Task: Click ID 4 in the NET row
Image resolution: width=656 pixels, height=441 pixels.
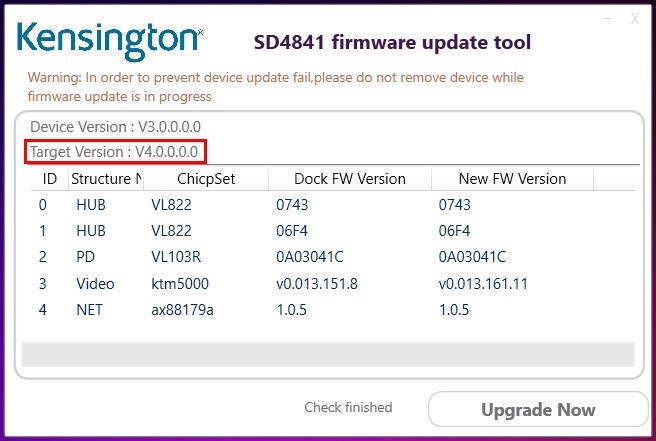Action: coord(43,310)
